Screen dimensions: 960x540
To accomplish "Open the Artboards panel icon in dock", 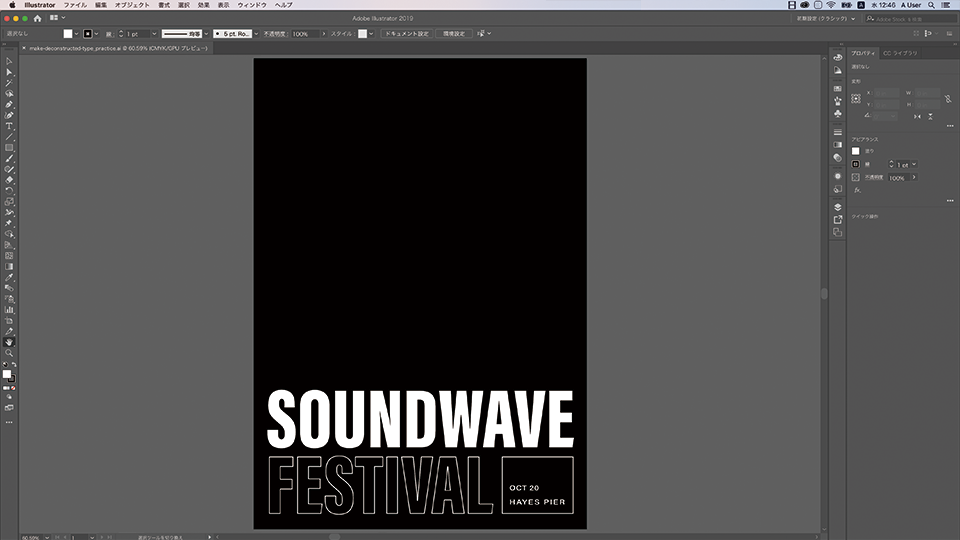I will 838,232.
